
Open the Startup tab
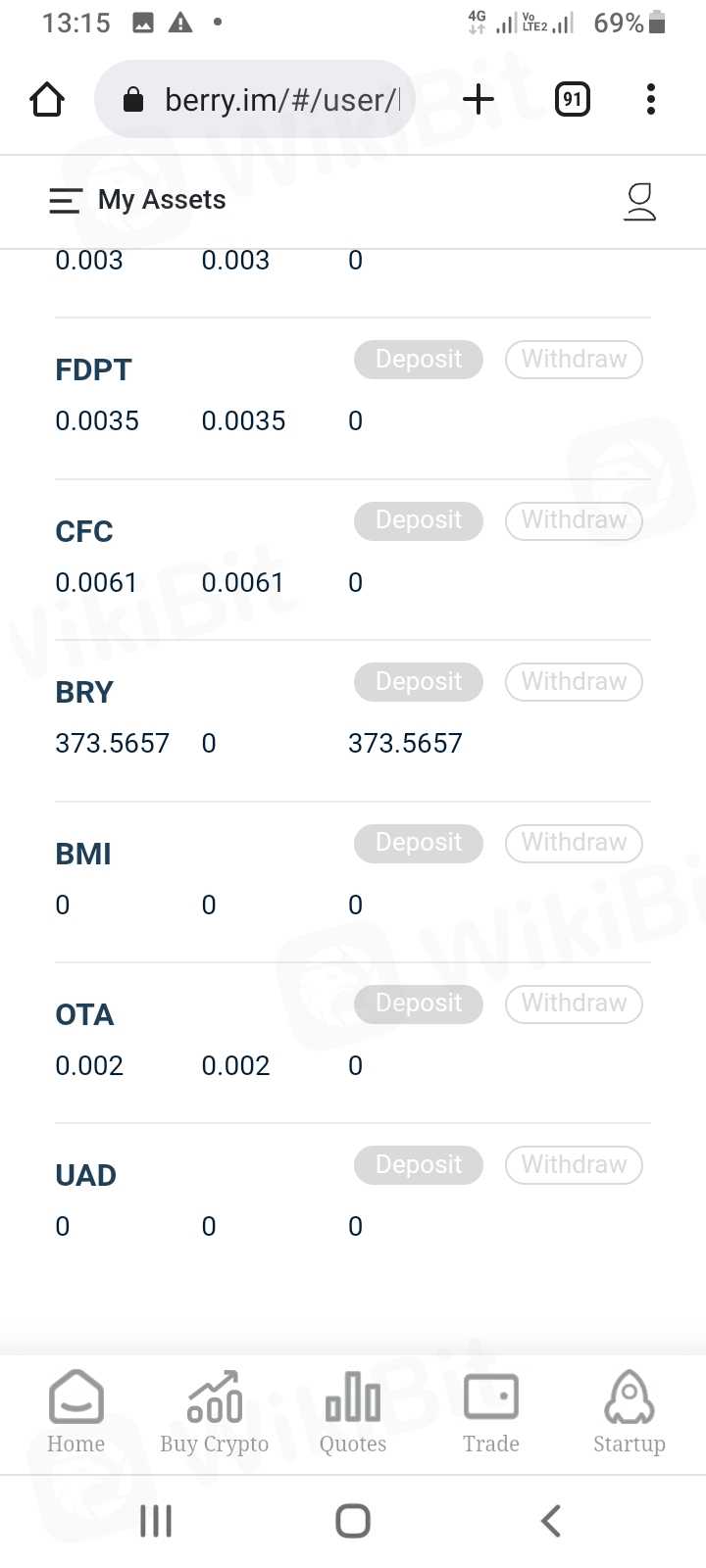tap(630, 1412)
